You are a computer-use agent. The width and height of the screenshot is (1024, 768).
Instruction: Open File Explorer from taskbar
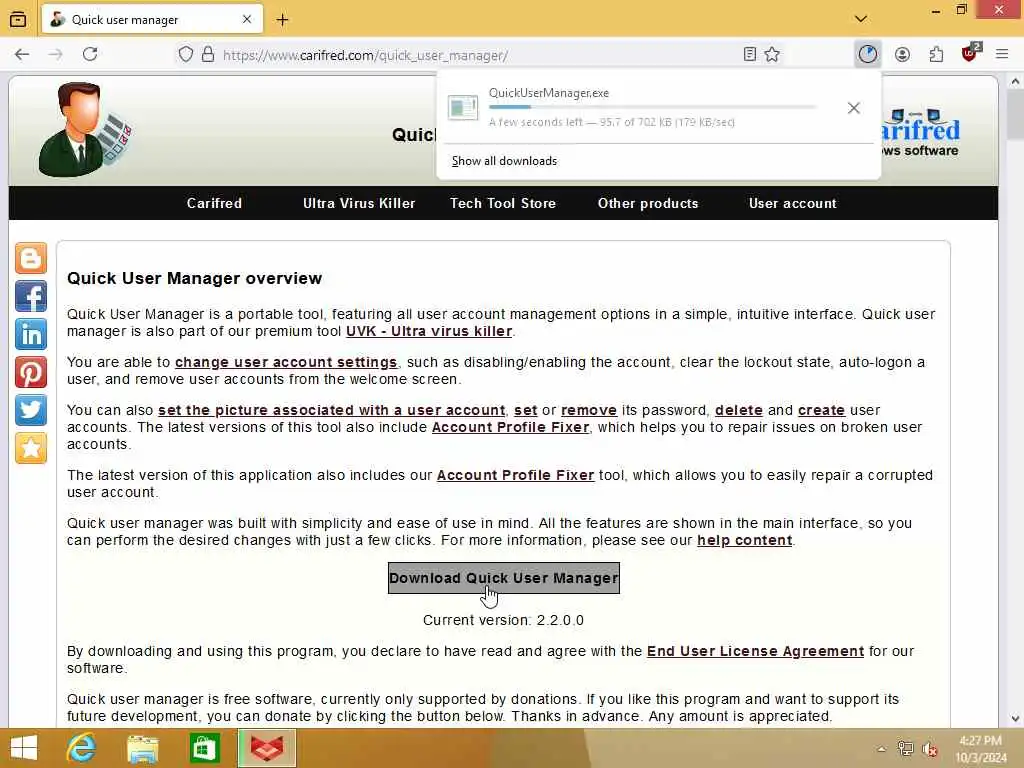click(x=142, y=748)
